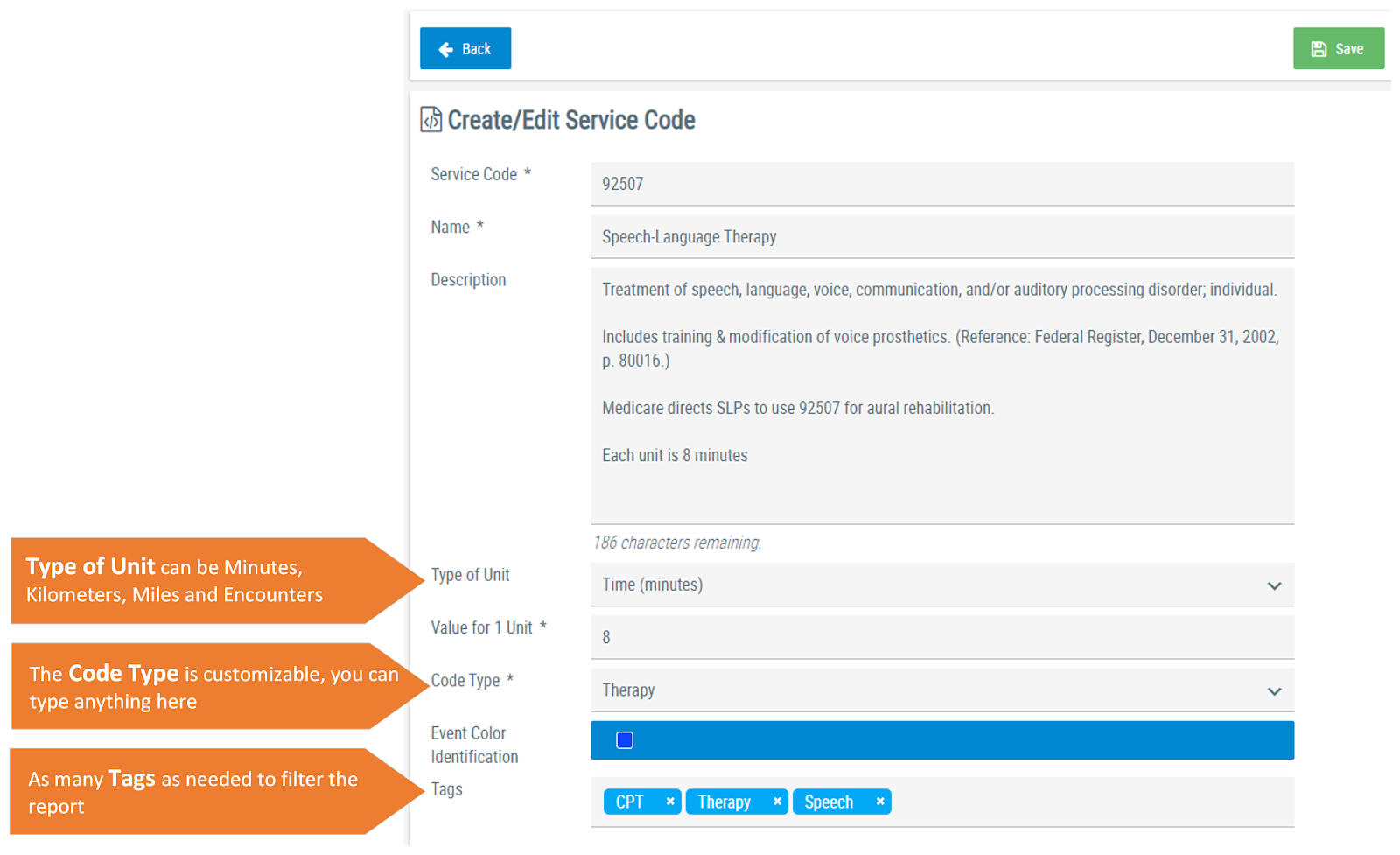Click the Back button
The width and height of the screenshot is (1400, 855).
pyautogui.click(x=465, y=48)
